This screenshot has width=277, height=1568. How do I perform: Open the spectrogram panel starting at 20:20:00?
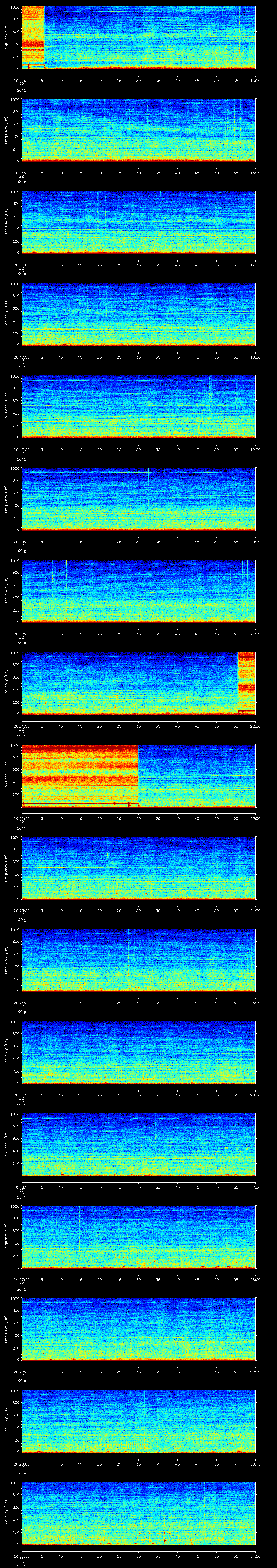click(x=138, y=591)
